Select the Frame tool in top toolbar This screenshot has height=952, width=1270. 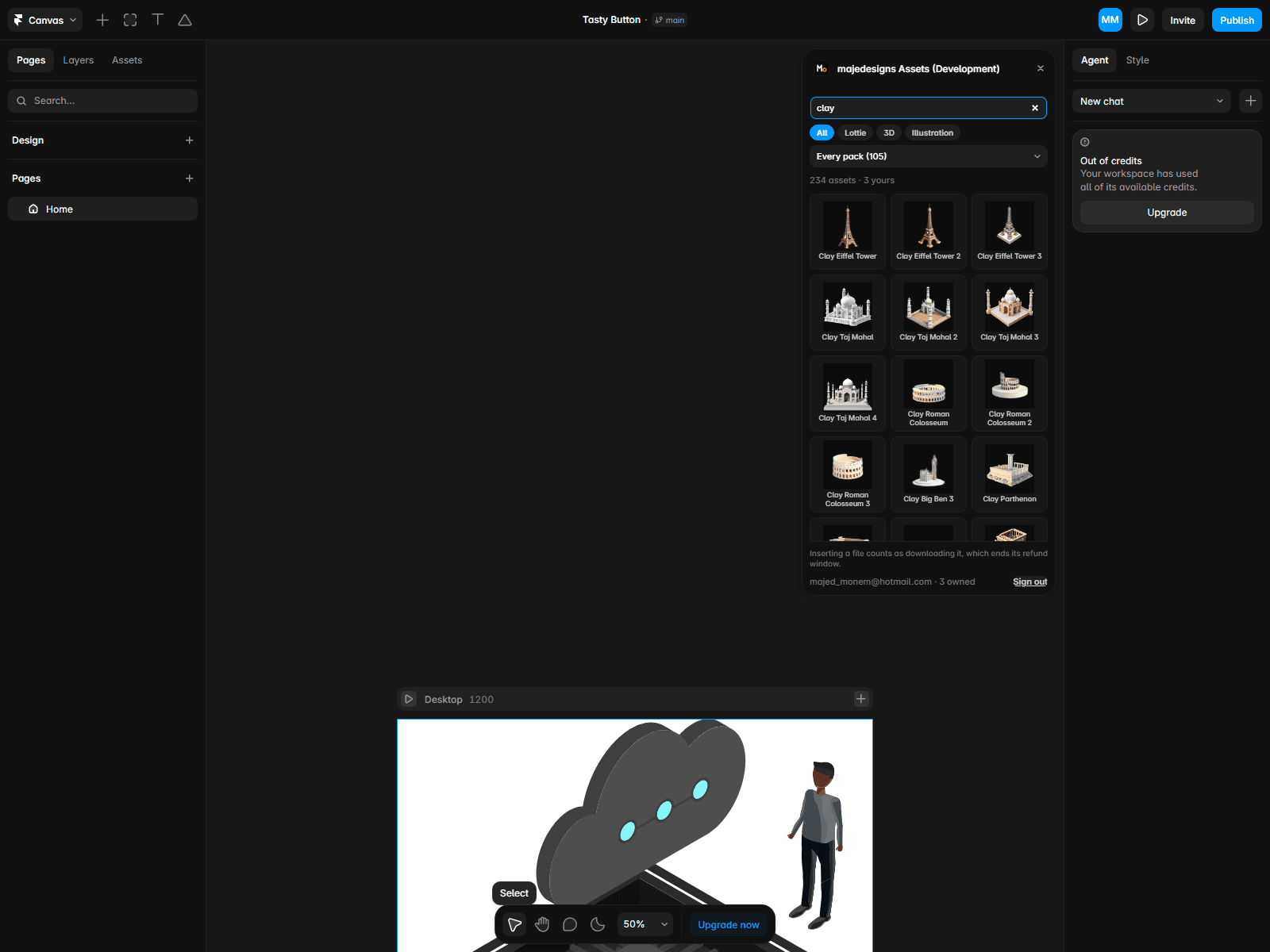pyautogui.click(x=130, y=20)
